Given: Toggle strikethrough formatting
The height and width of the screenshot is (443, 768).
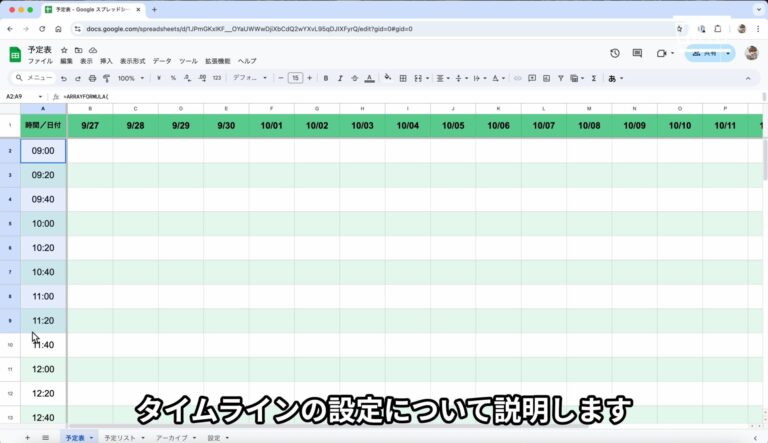Looking at the screenshot, I should [354, 78].
